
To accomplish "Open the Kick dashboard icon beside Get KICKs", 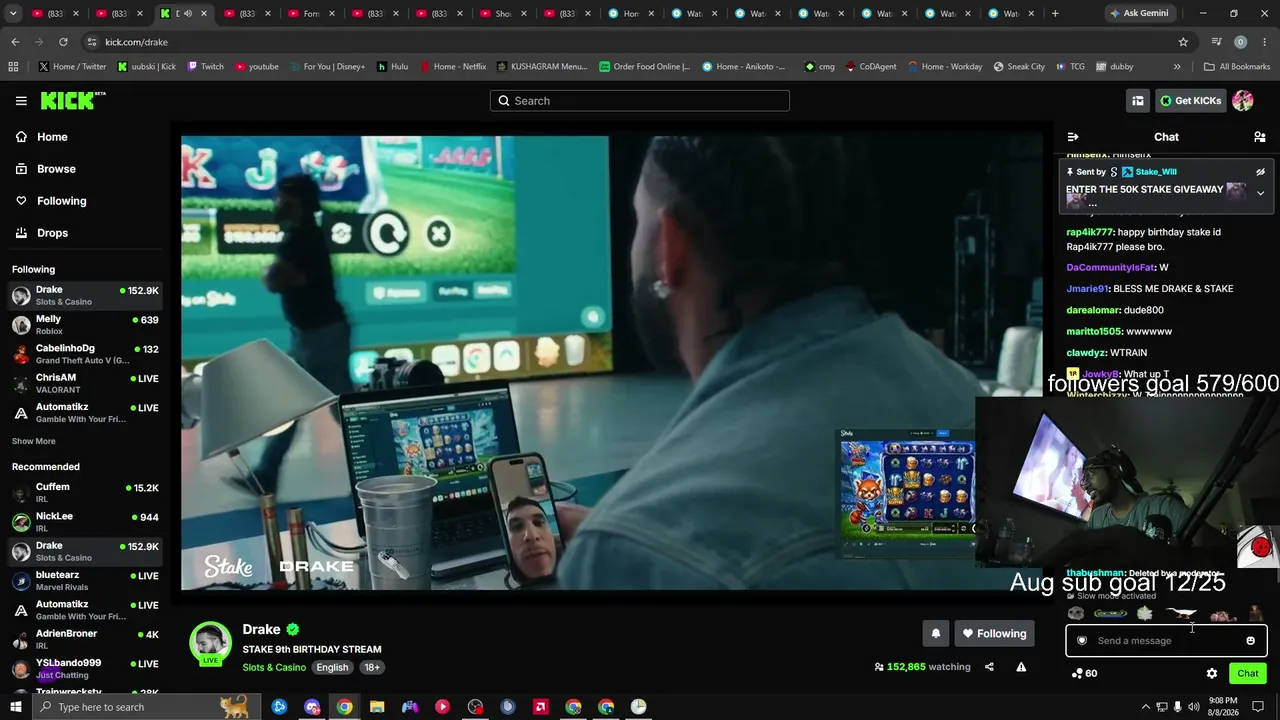I will point(1138,100).
